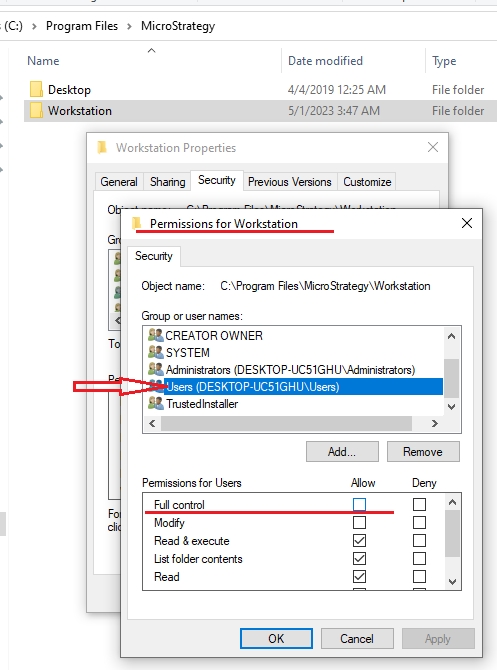
Task: Click the Add... button
Action: pos(342,452)
